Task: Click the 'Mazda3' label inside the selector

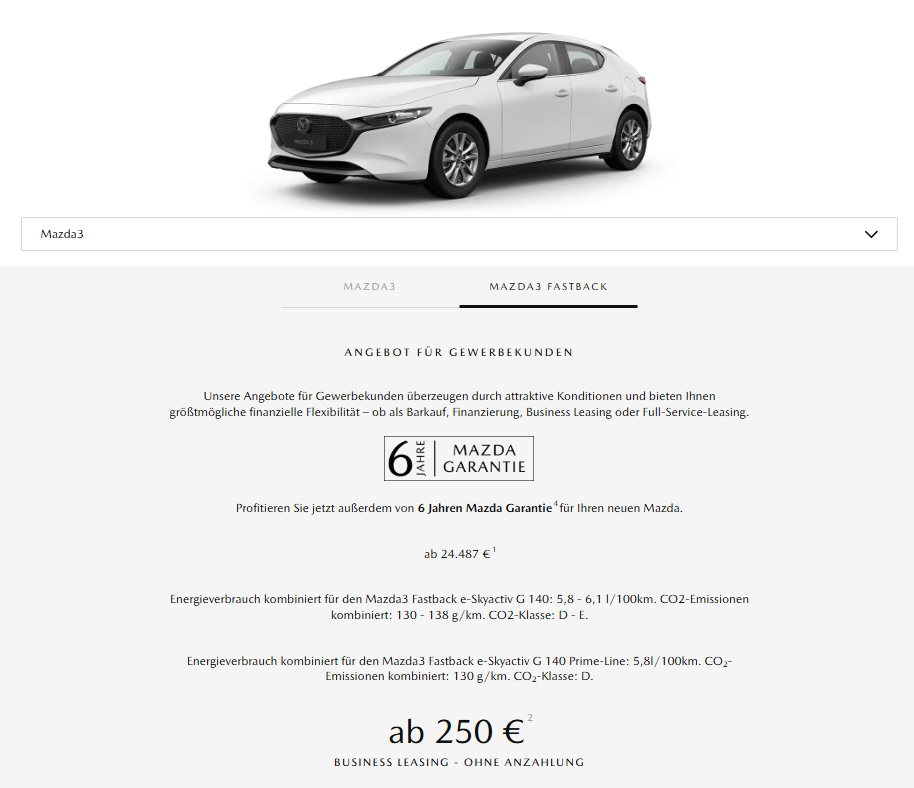Action: coord(62,234)
